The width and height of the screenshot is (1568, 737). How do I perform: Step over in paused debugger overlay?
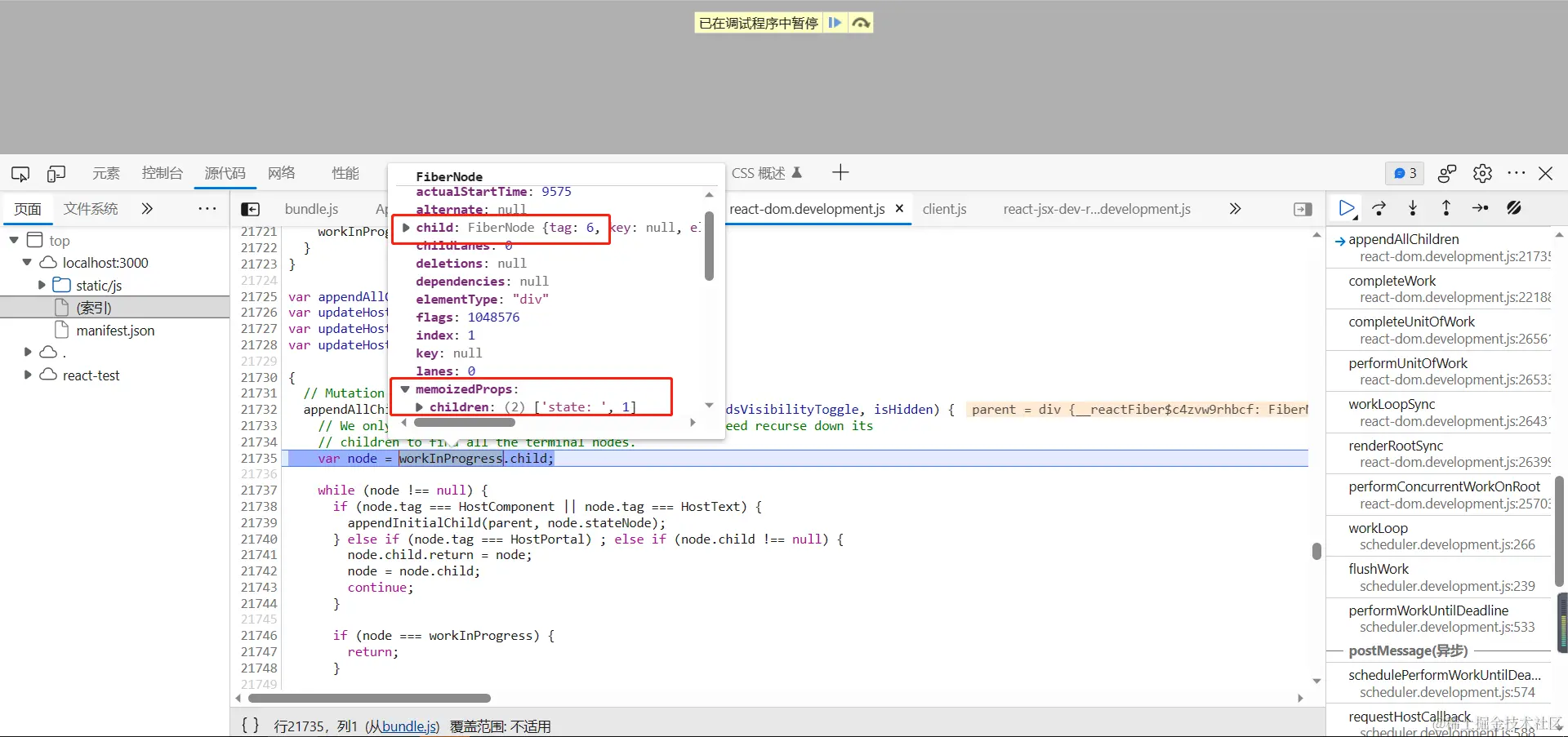861,23
